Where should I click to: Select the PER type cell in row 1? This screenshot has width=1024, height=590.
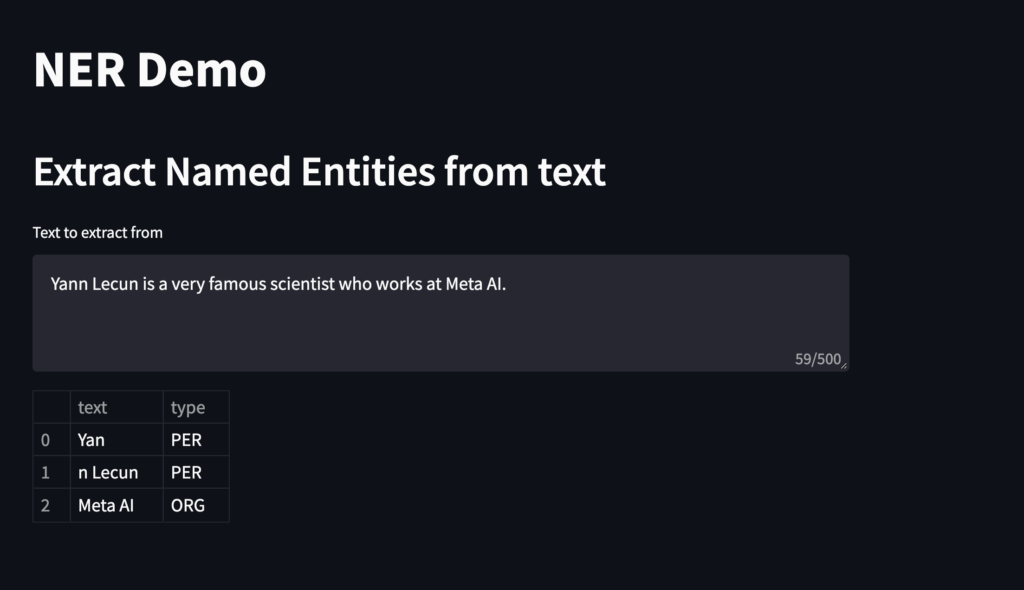pyautogui.click(x=187, y=473)
